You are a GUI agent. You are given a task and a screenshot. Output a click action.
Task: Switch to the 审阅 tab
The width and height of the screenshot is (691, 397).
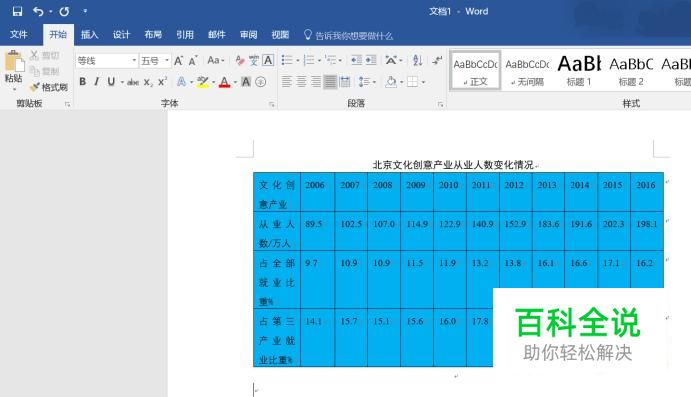click(248, 34)
